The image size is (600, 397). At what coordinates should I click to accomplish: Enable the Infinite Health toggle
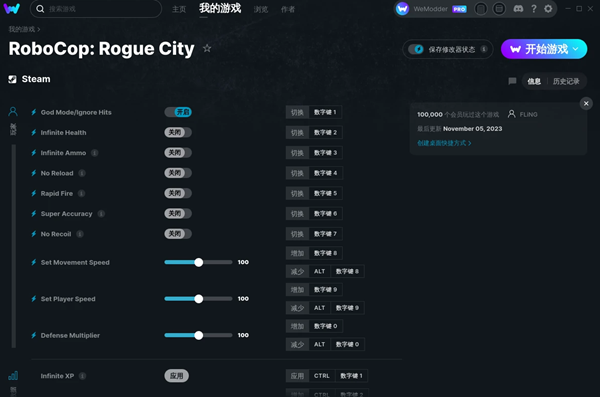178,132
